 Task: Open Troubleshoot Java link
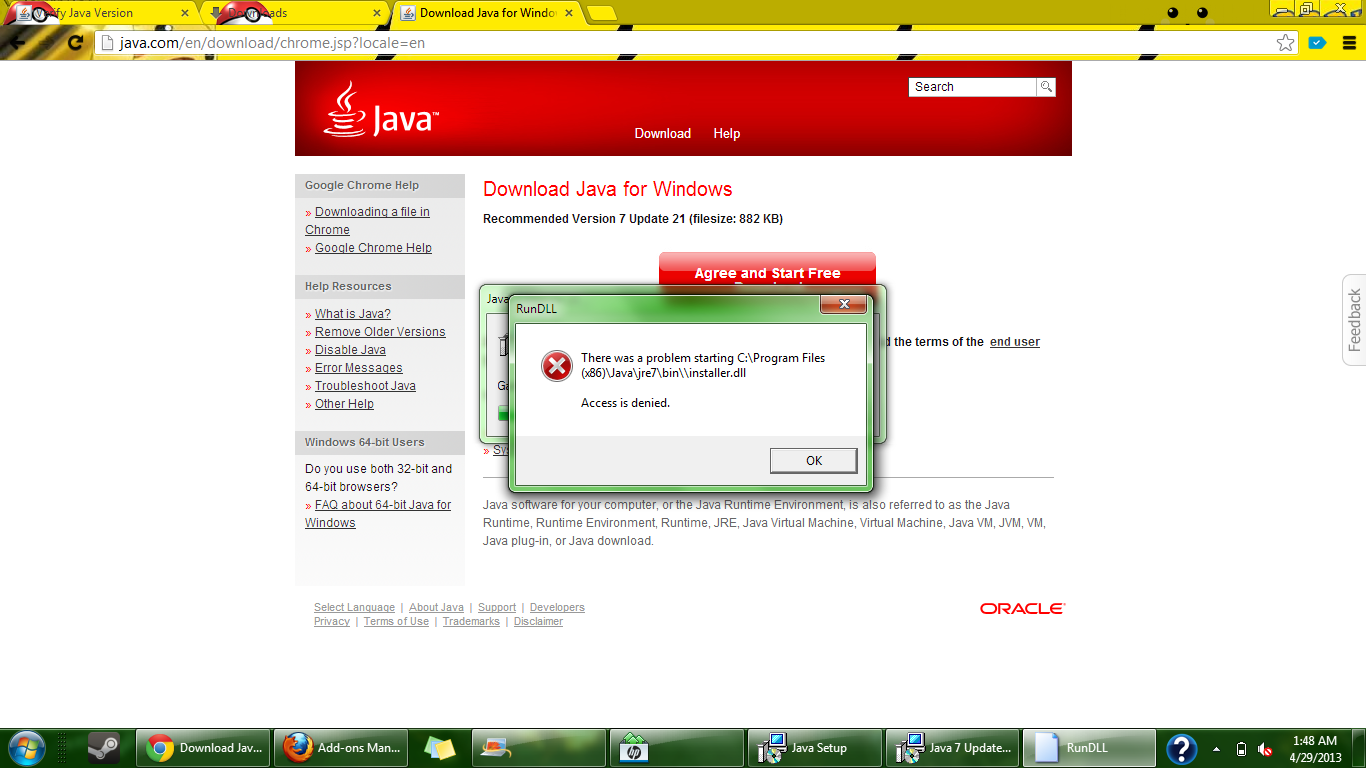click(x=365, y=386)
